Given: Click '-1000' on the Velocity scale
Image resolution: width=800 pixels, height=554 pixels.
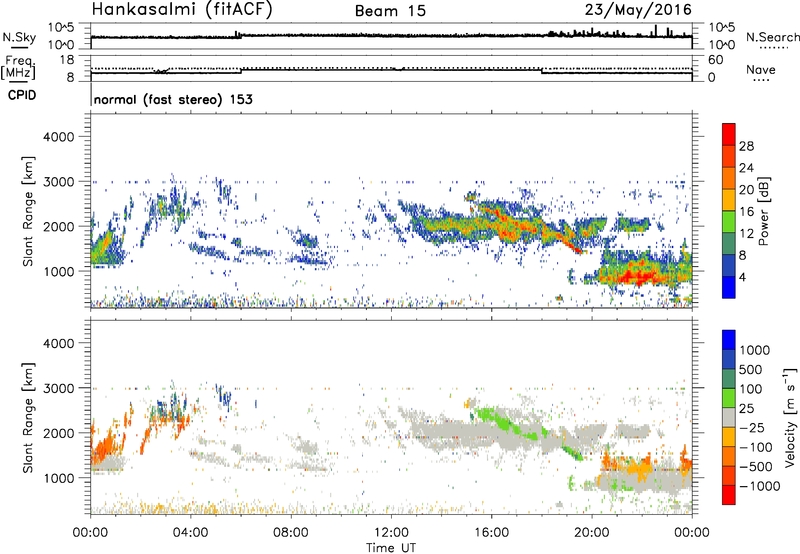Looking at the screenshot, I should point(759,486).
